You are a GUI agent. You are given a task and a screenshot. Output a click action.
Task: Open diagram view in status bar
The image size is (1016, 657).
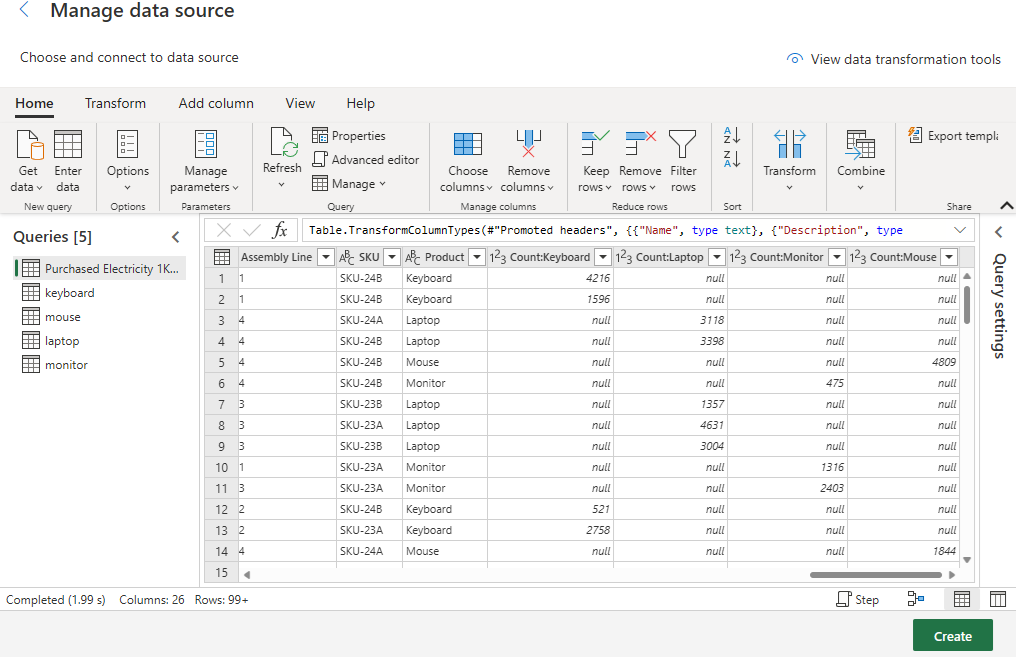point(915,599)
